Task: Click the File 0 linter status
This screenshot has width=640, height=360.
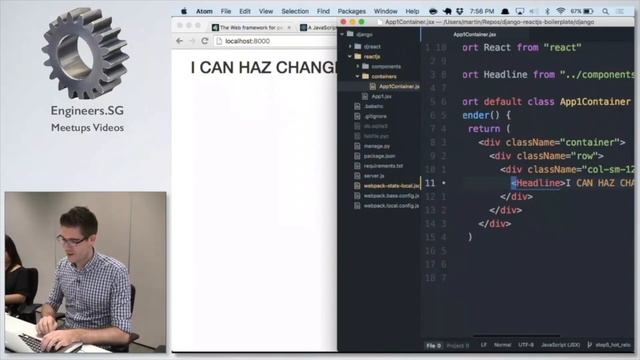Action: (x=433, y=345)
